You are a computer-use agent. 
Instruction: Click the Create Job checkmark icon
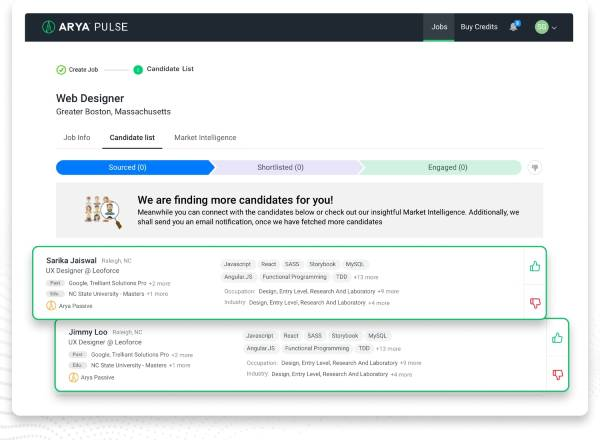(61, 70)
